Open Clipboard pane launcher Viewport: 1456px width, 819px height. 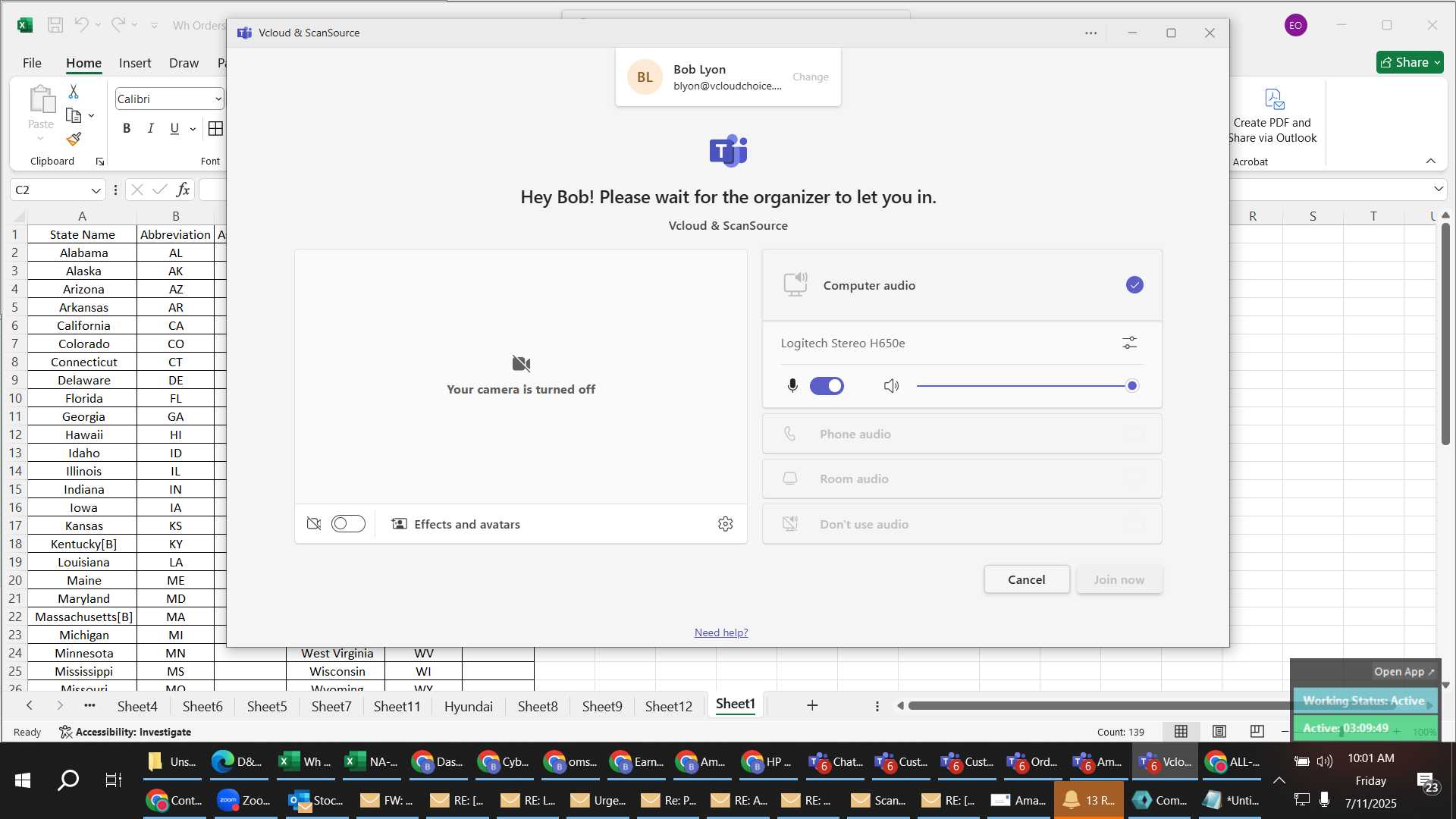[100, 162]
